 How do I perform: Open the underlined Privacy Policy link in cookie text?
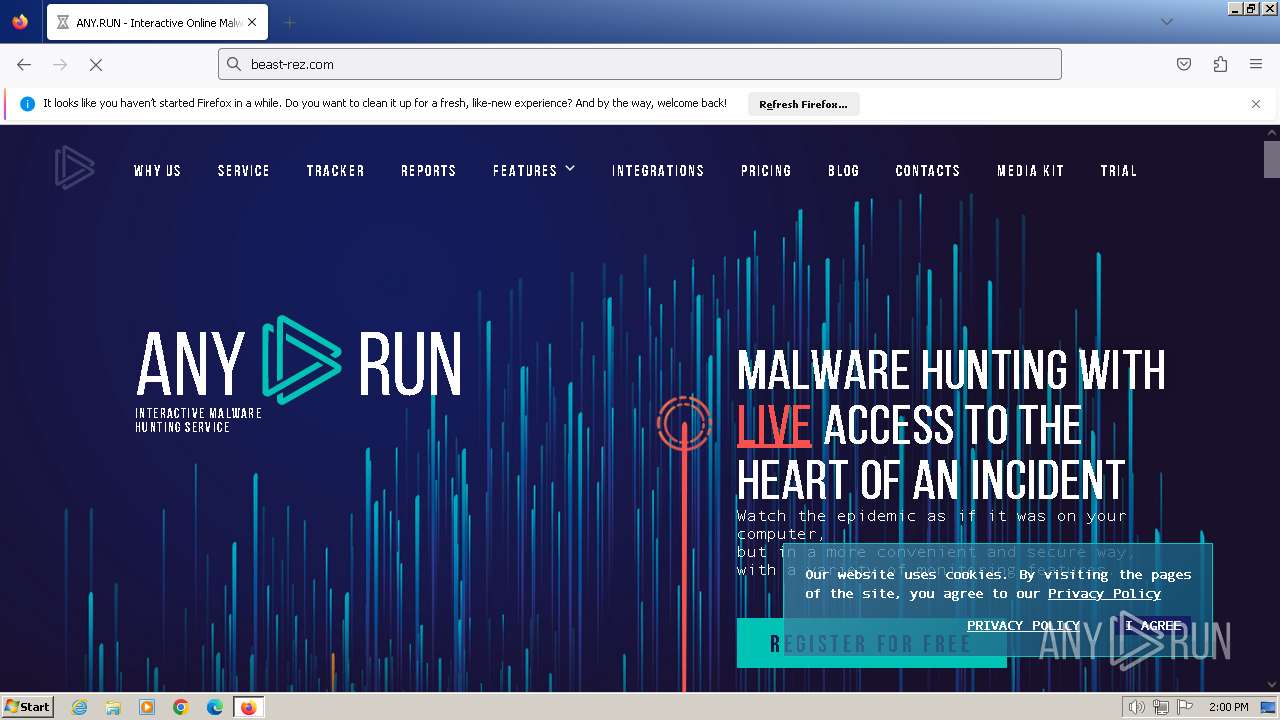coord(1104,593)
